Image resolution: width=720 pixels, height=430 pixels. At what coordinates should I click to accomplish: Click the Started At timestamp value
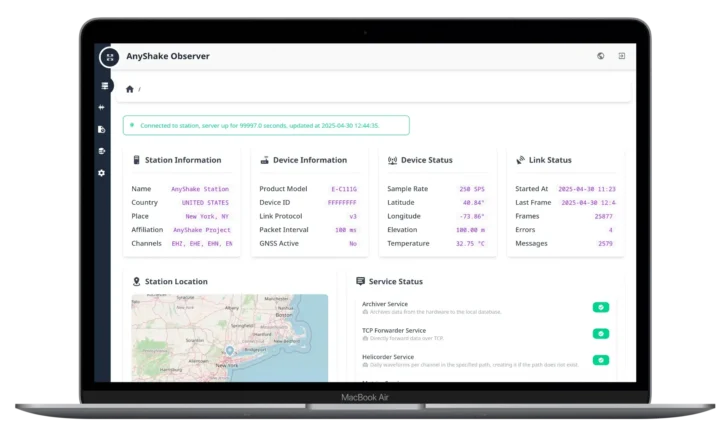pyautogui.click(x=587, y=189)
